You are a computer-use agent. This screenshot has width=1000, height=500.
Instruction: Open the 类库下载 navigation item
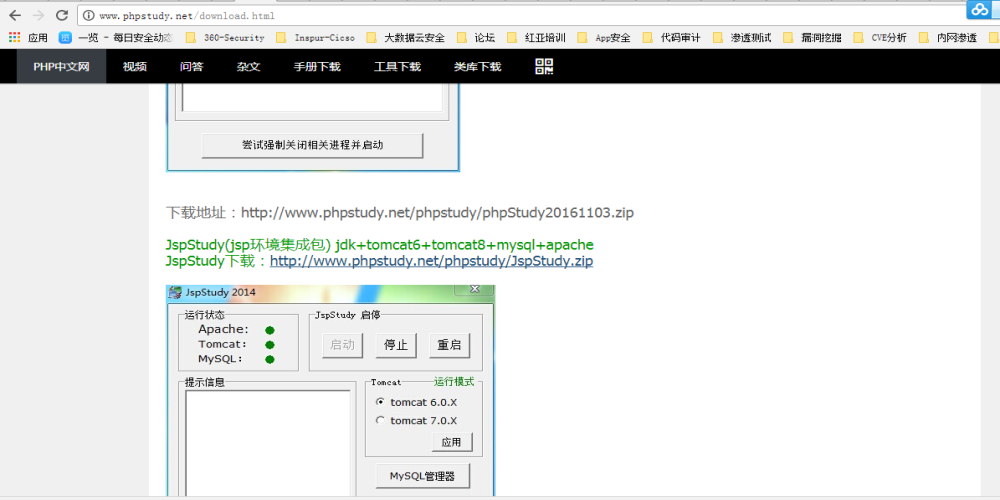478,66
